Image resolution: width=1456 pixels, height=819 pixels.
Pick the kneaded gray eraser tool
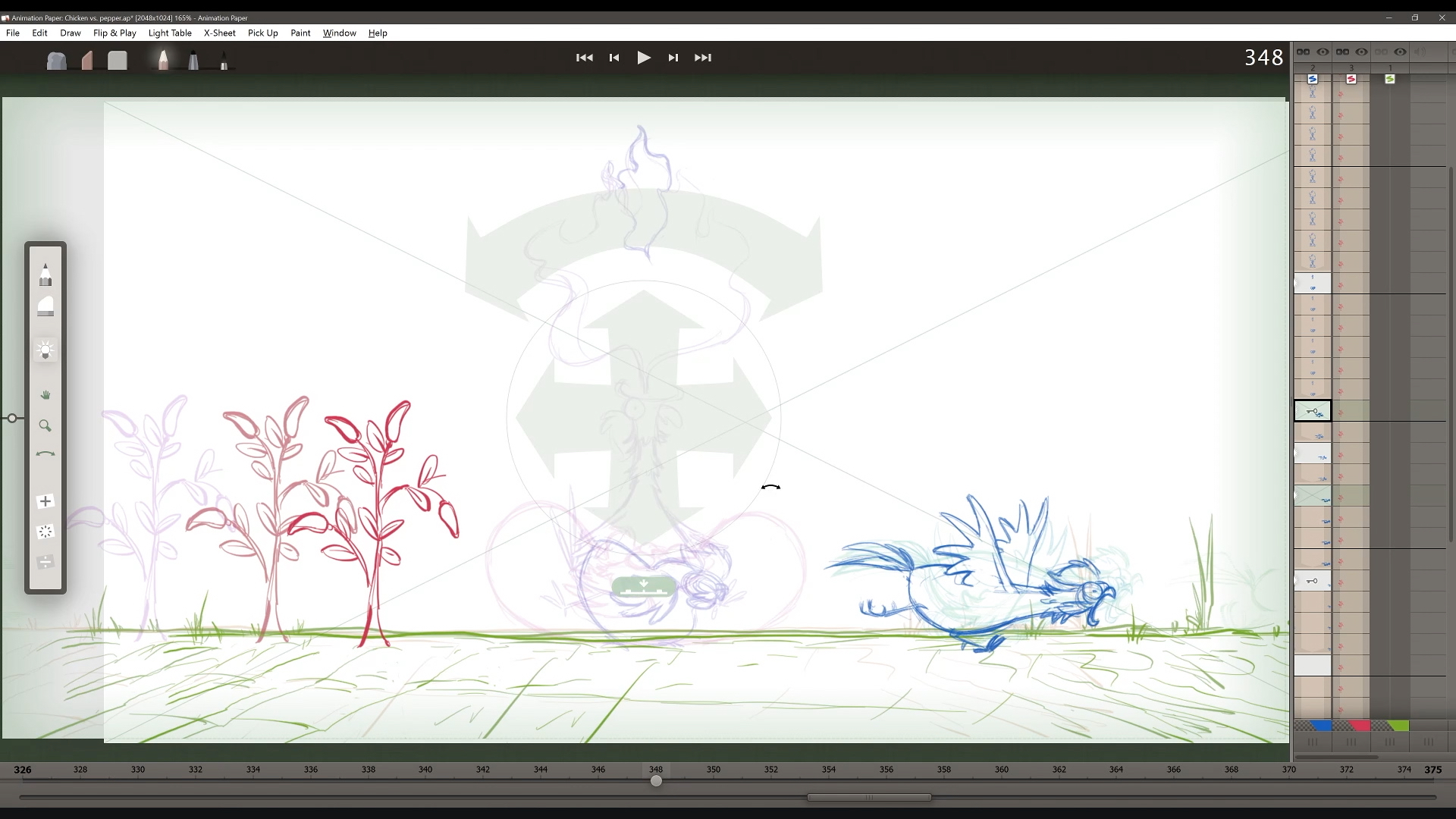pyautogui.click(x=57, y=61)
